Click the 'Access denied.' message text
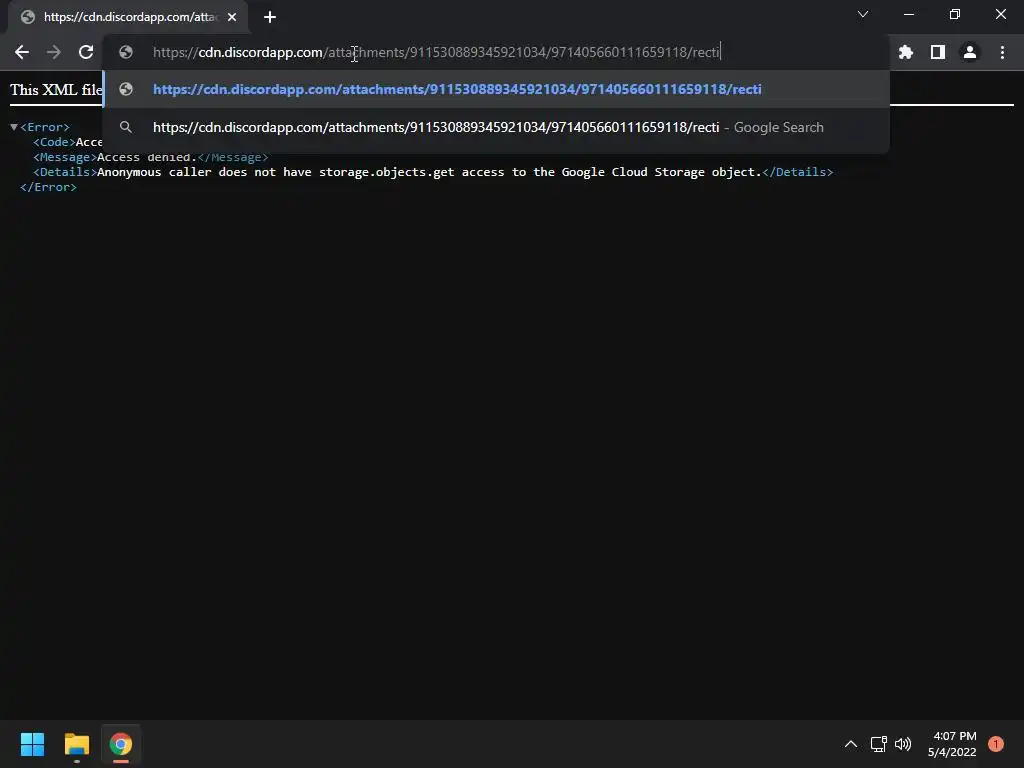Screen dimensions: 1024x768 (147, 157)
